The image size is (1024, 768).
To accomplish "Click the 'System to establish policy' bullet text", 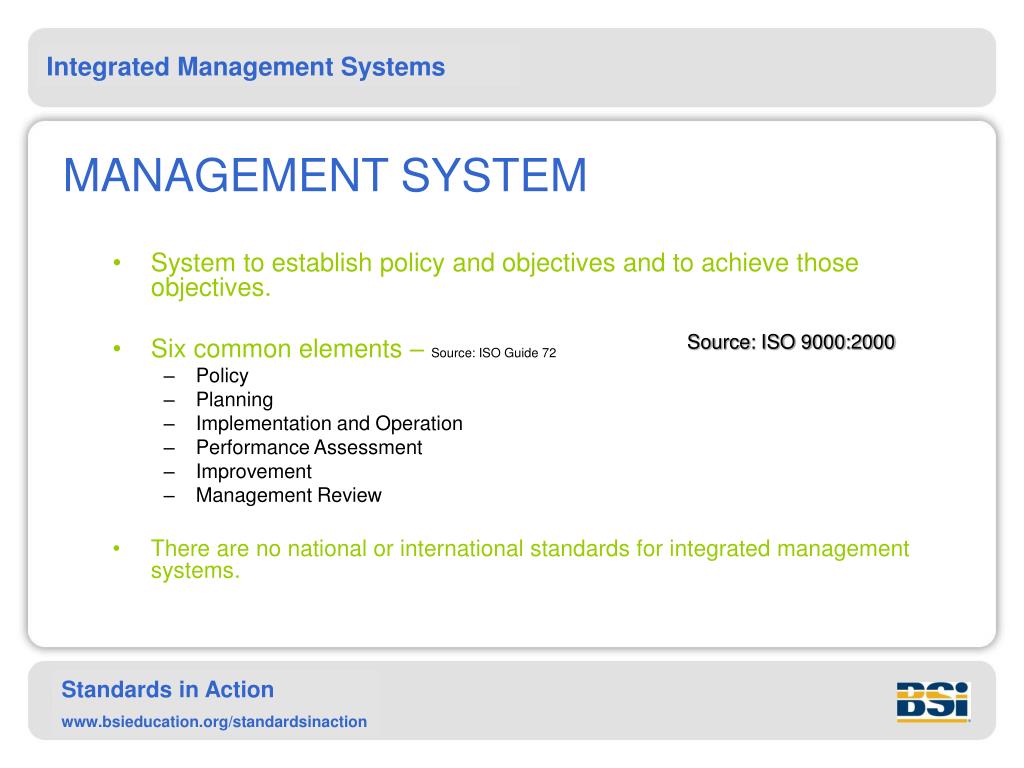I will point(505,275).
